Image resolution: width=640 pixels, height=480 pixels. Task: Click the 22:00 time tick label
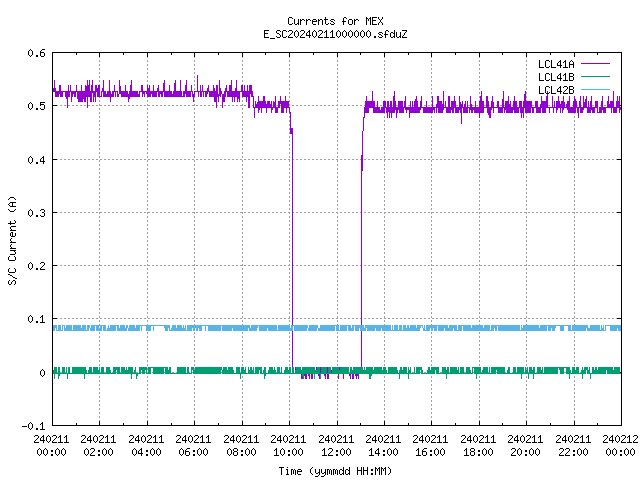[573, 452]
